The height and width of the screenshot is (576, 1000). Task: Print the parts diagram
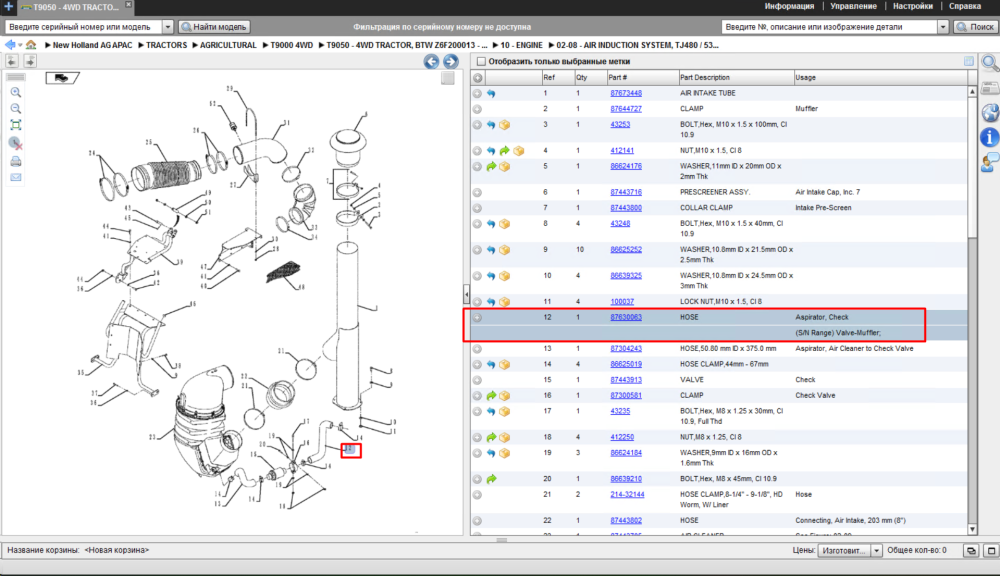coord(16,161)
